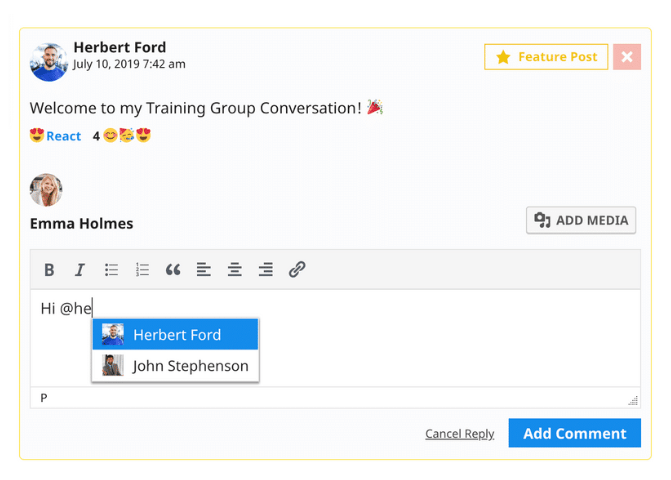
Task: Choose John Stephenson from mention list
Action: (176, 366)
